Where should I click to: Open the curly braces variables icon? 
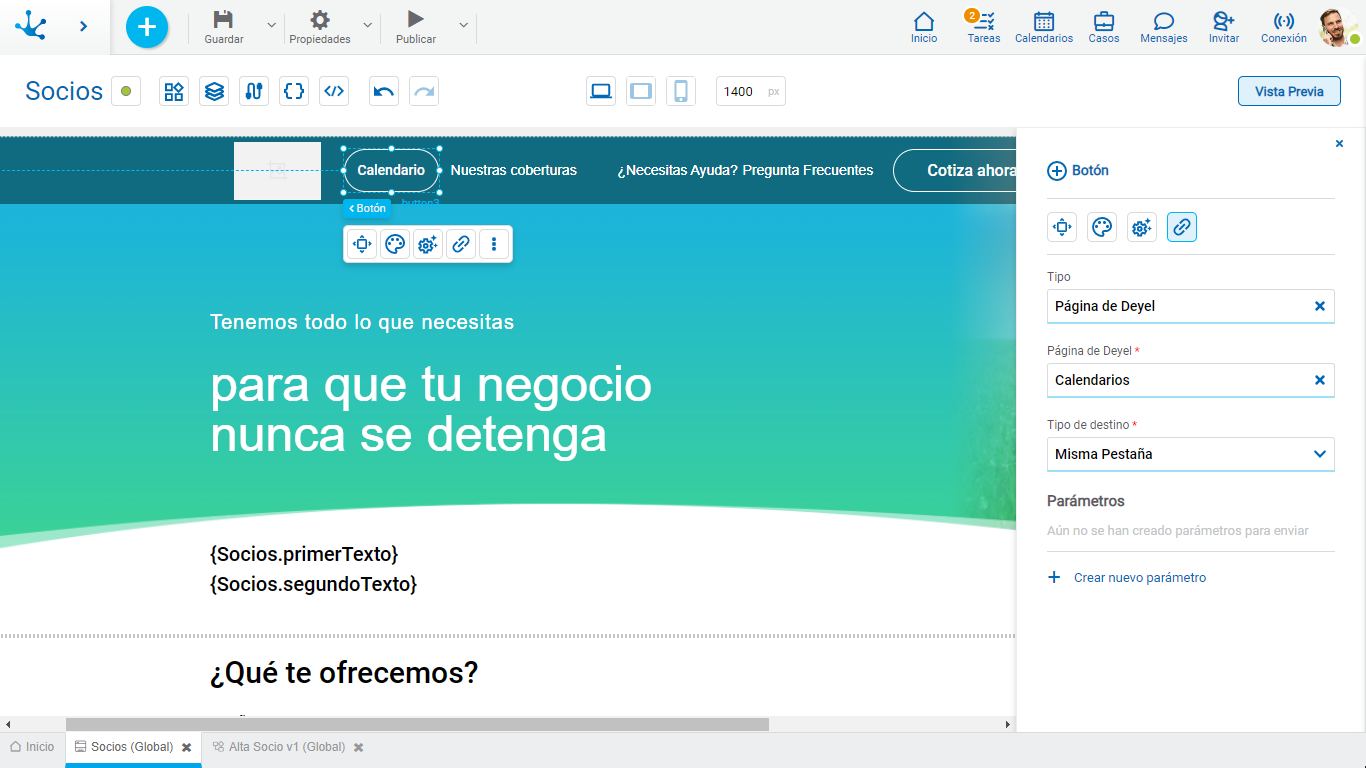tap(294, 91)
